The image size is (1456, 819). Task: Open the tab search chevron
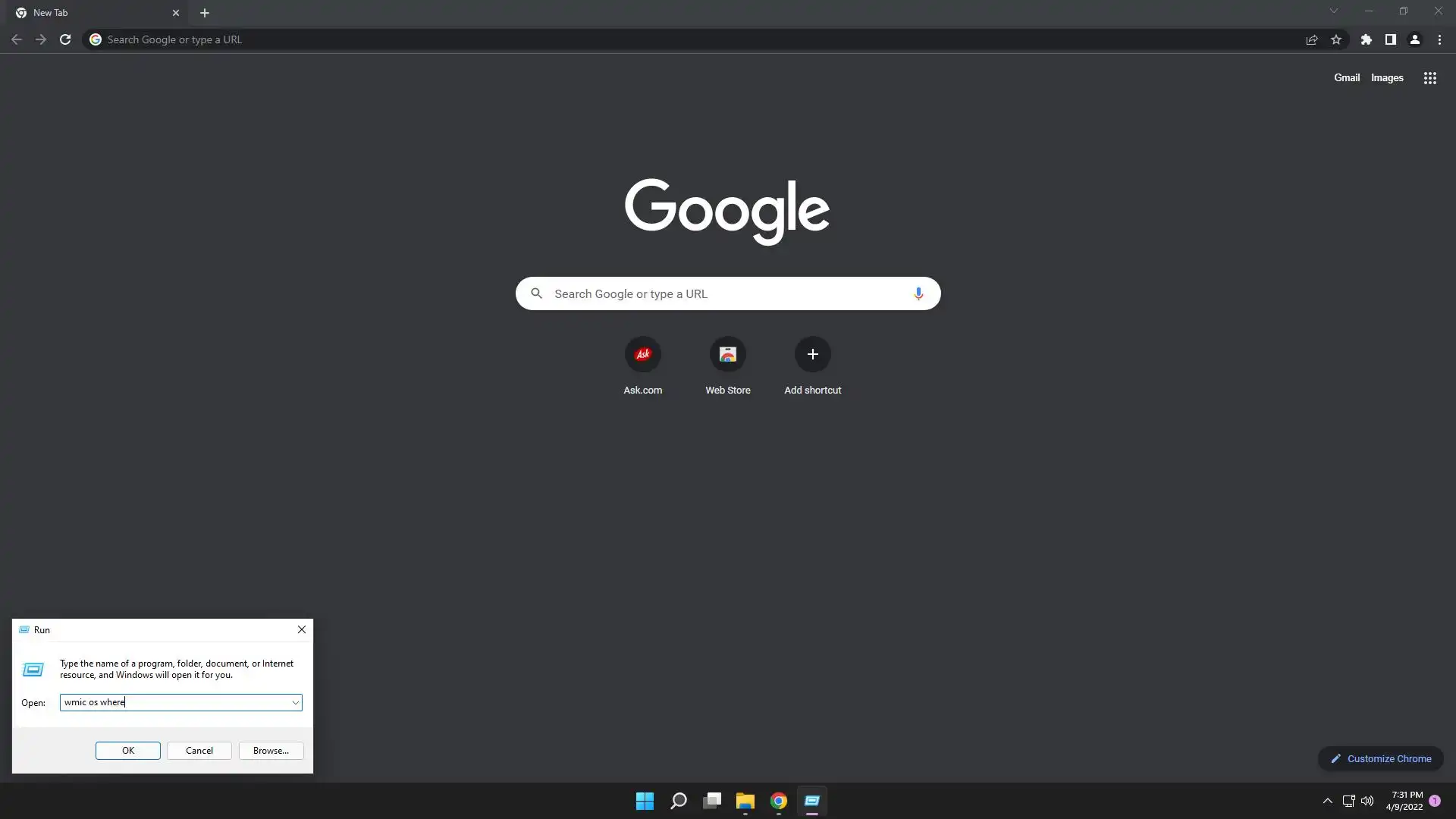coord(1333,11)
